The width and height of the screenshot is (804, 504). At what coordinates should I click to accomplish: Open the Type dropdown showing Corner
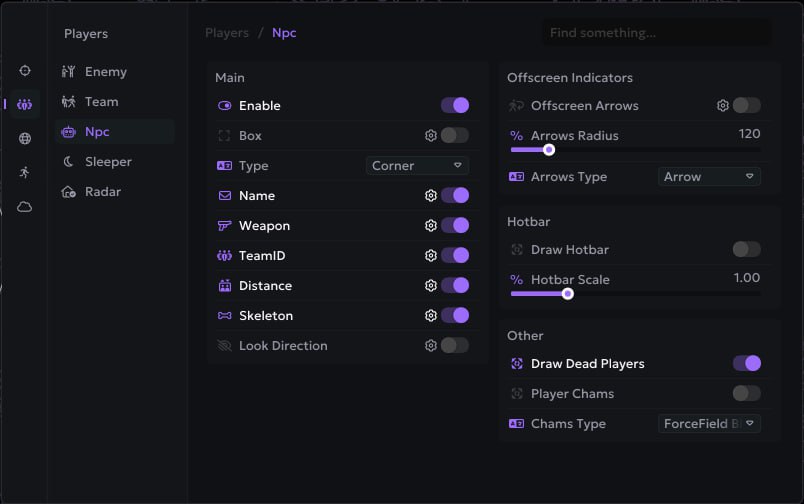point(417,166)
